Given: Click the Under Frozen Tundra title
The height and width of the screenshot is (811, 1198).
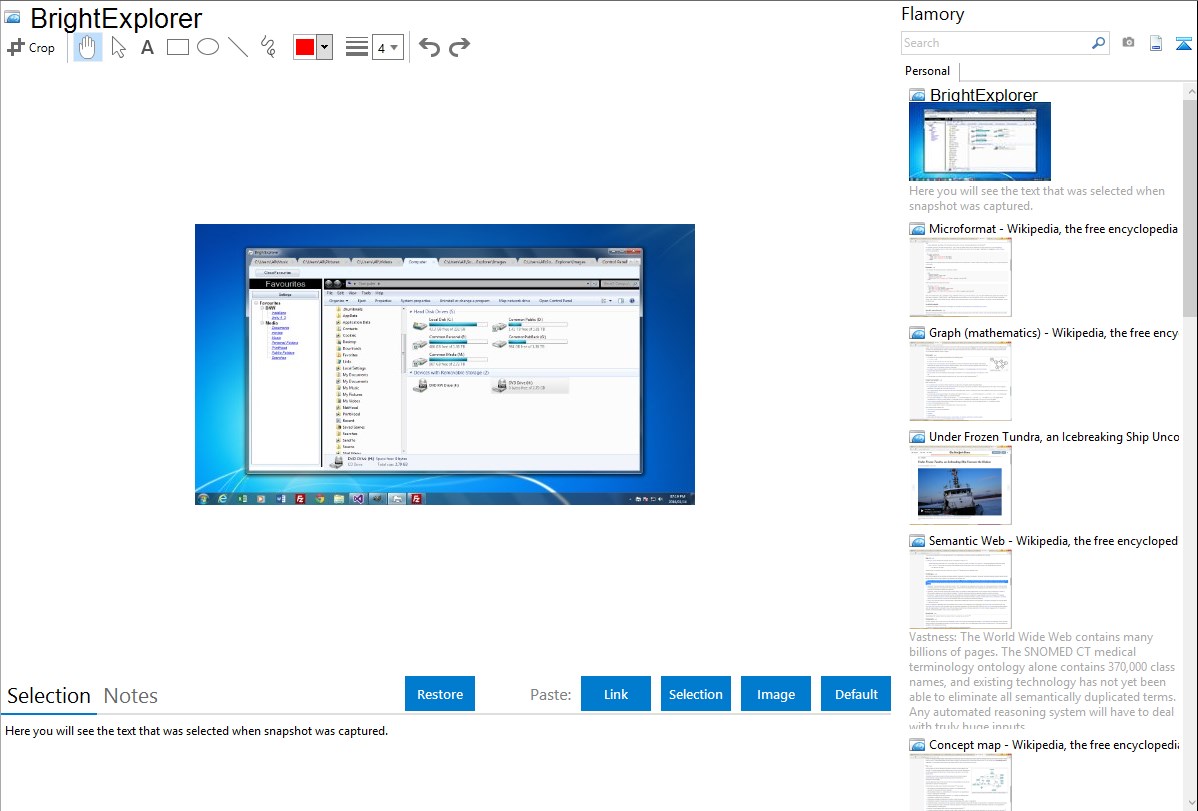Looking at the screenshot, I should click(1054, 436).
